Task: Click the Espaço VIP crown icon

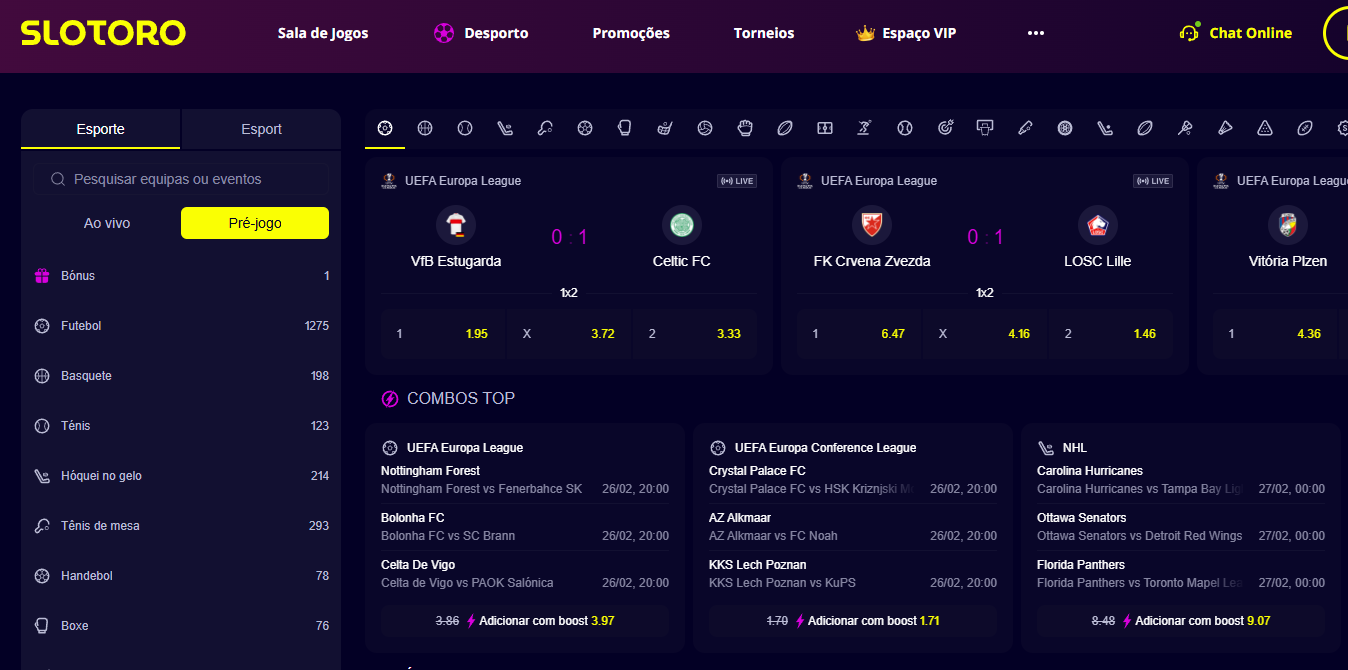Action: coord(865,33)
